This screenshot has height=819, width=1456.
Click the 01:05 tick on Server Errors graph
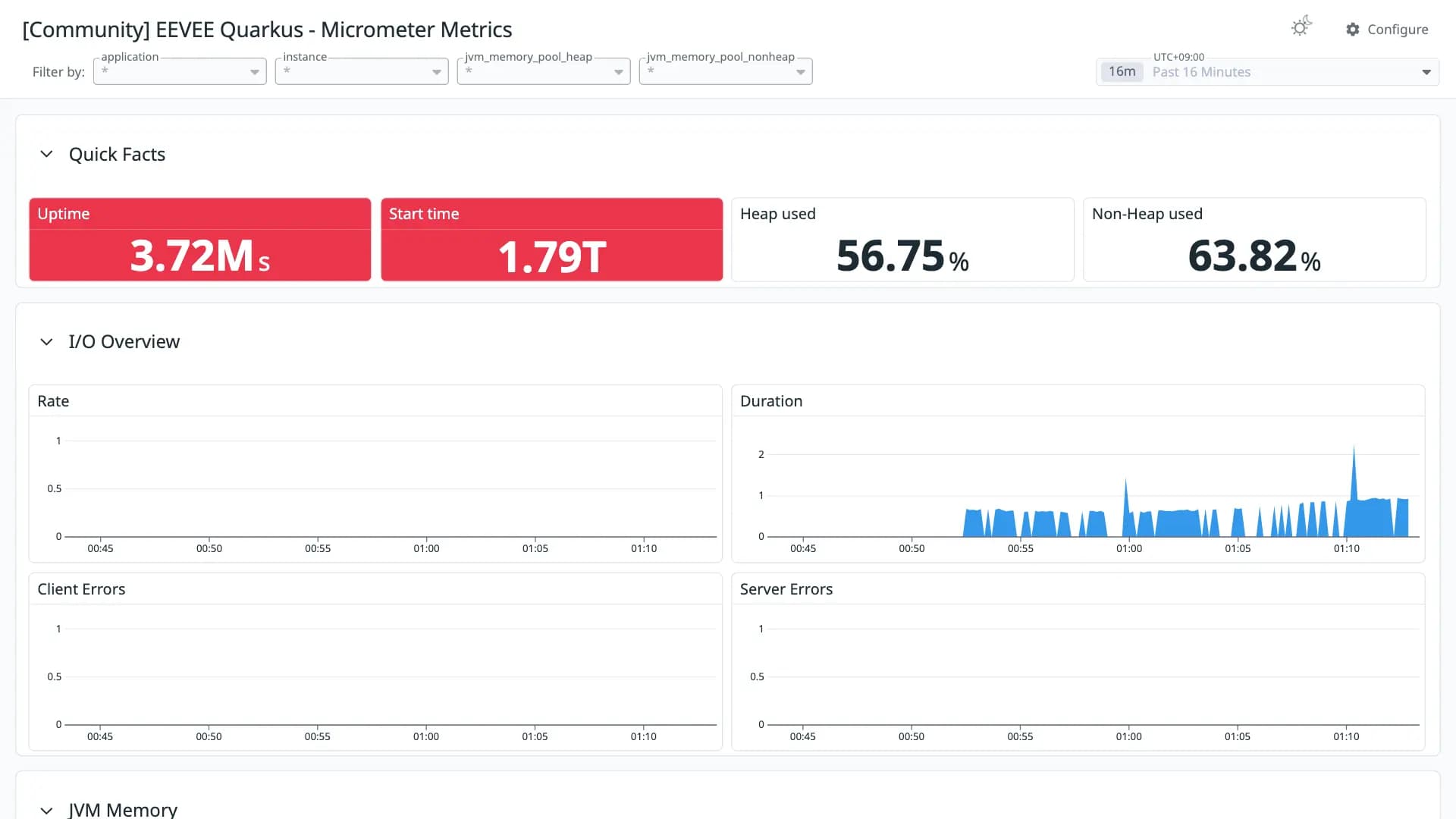[1238, 736]
